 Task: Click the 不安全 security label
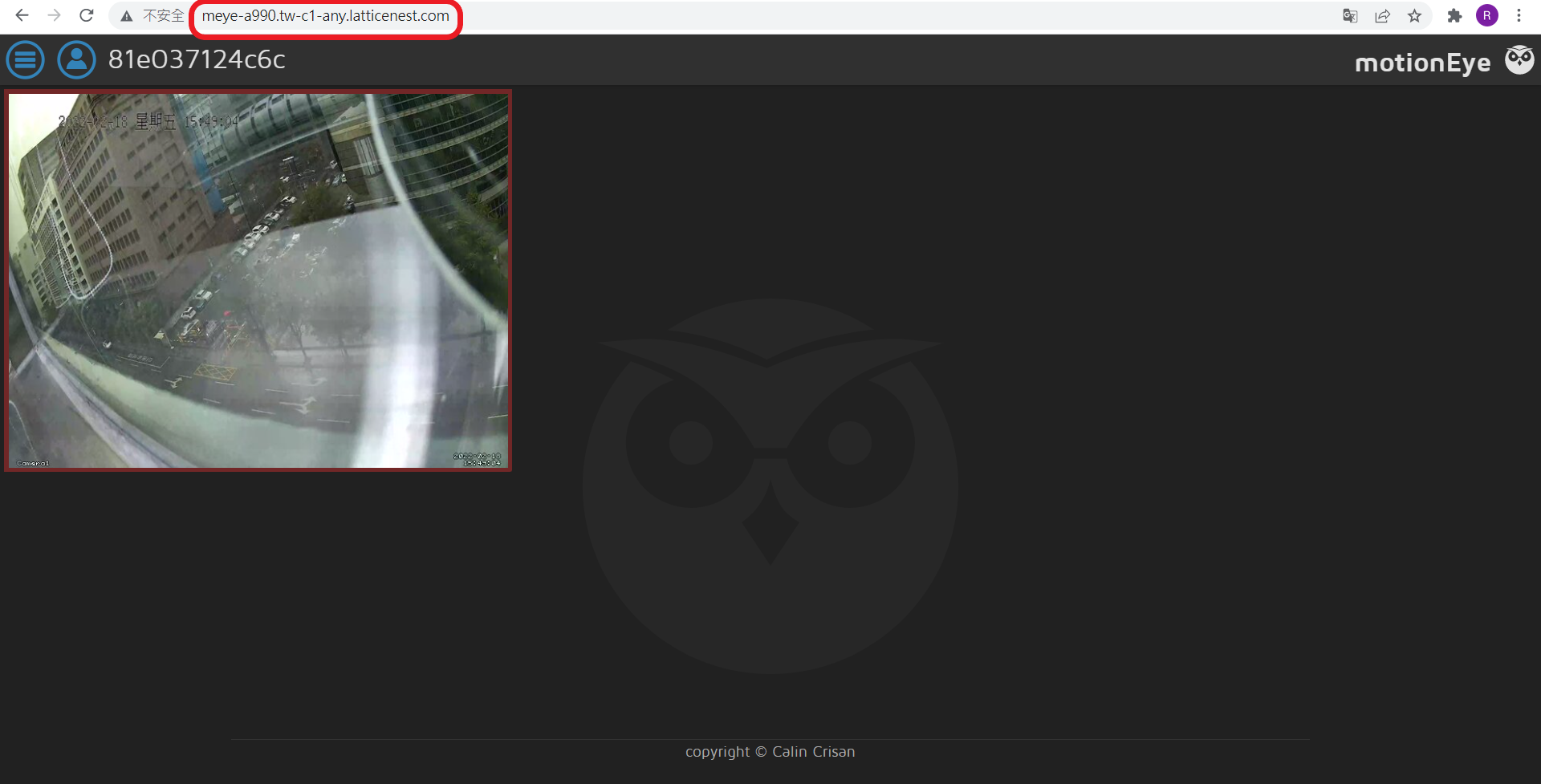(x=163, y=16)
